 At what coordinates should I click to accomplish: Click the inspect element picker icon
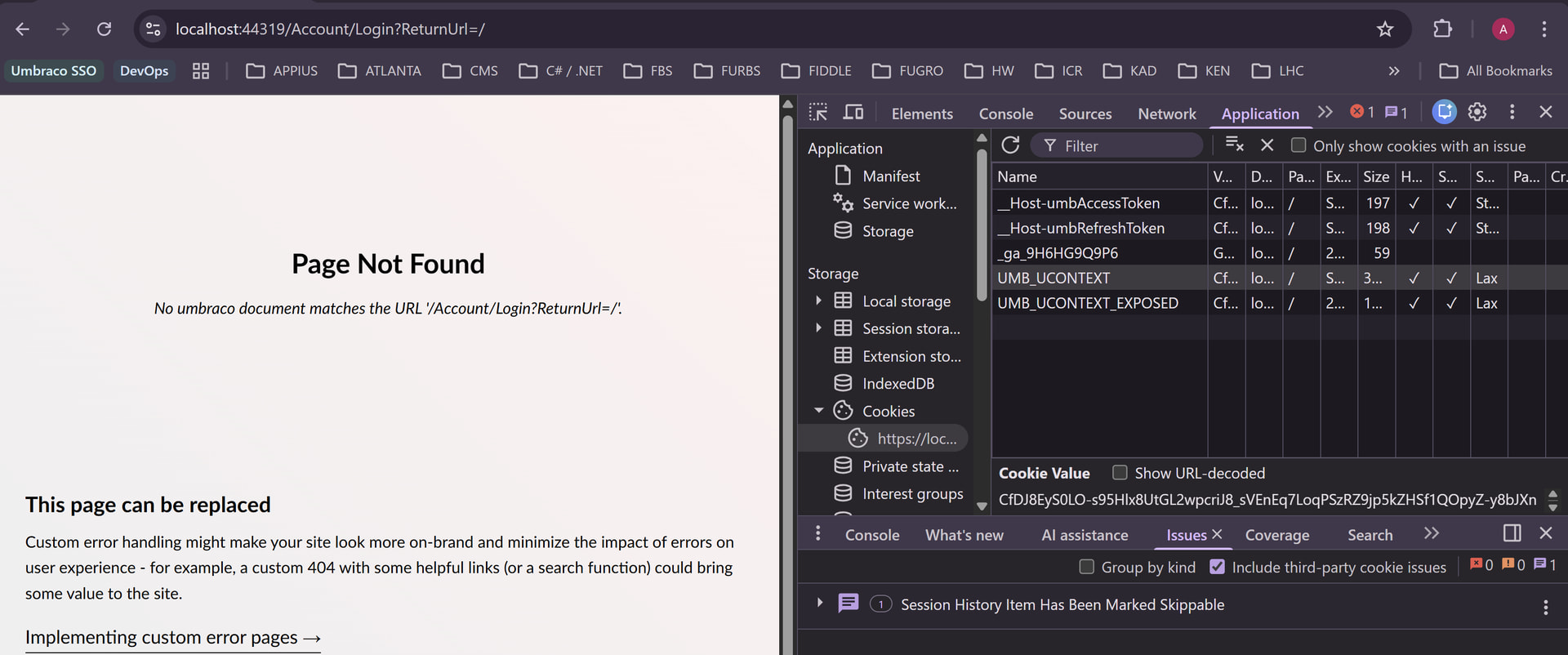(817, 113)
